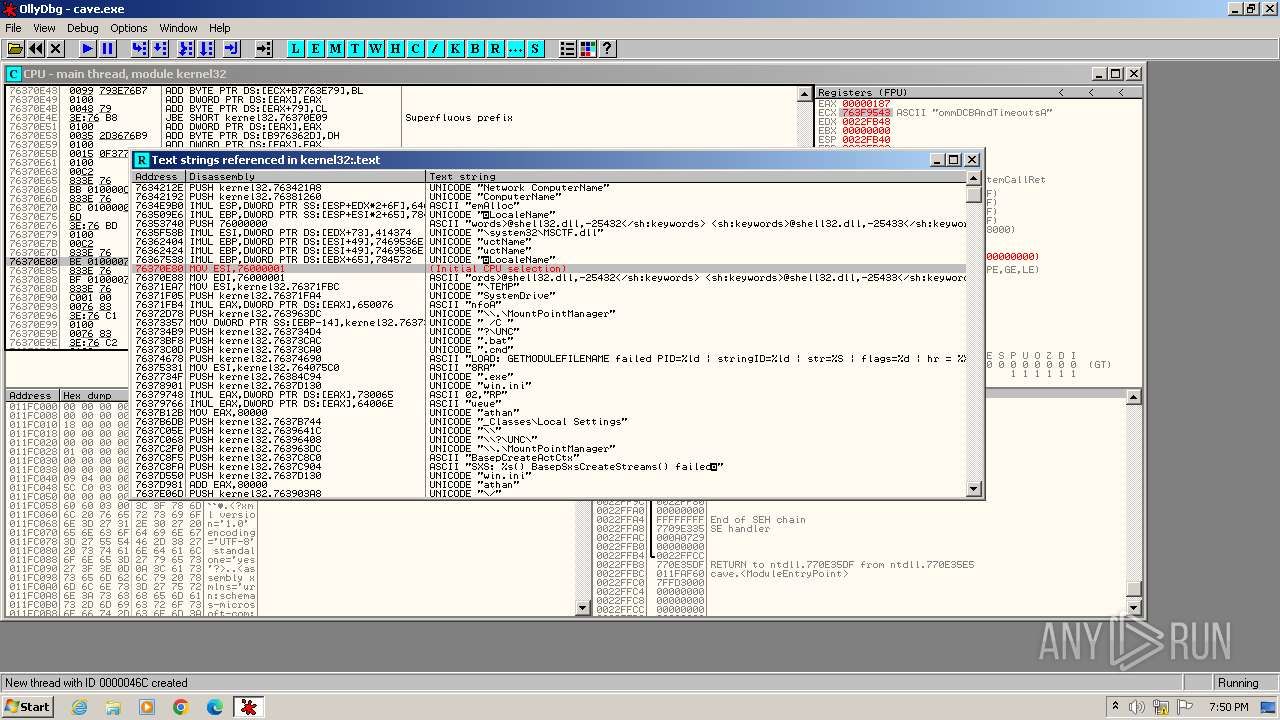1280x720 pixels.
Task: Click the taskbar clock showing 7:50 PM
Action: pyautogui.click(x=1228, y=707)
